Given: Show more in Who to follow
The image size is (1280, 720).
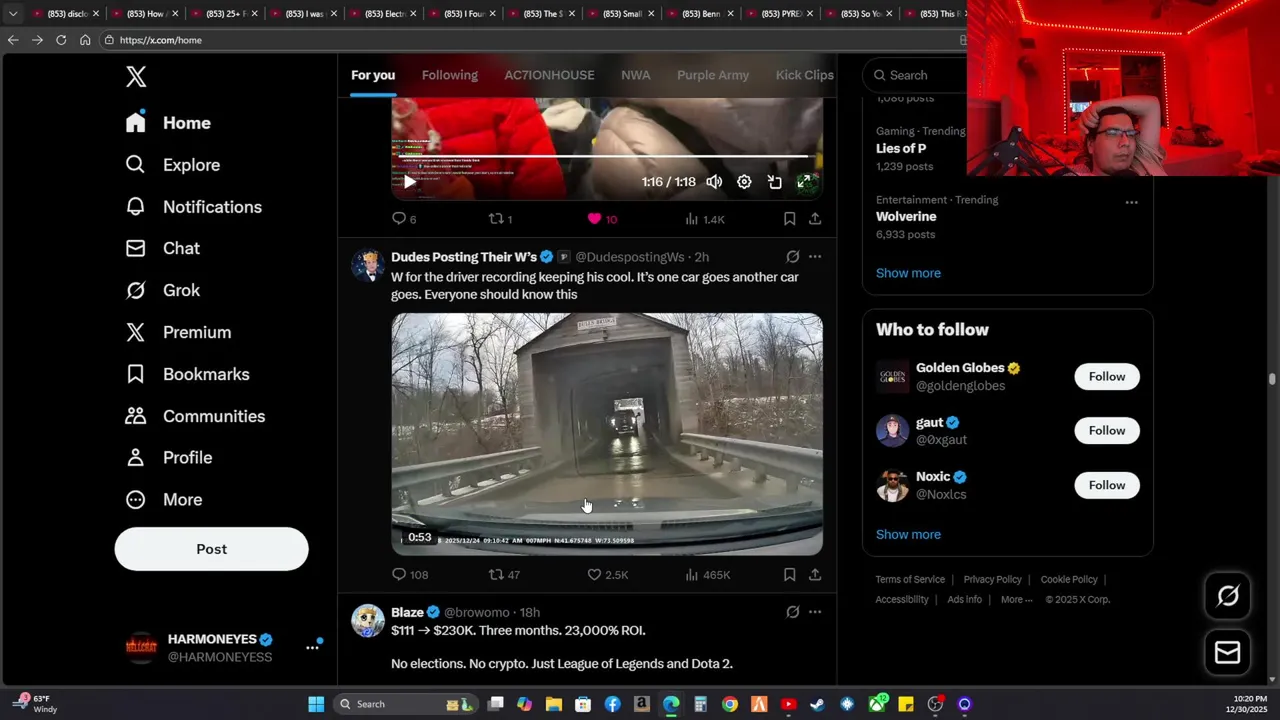Looking at the screenshot, I should coord(908,535).
